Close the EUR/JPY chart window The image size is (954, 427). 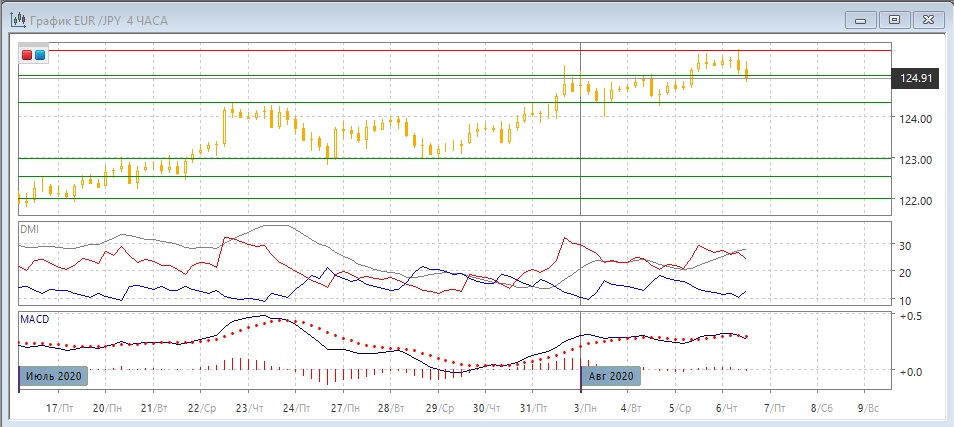(929, 19)
